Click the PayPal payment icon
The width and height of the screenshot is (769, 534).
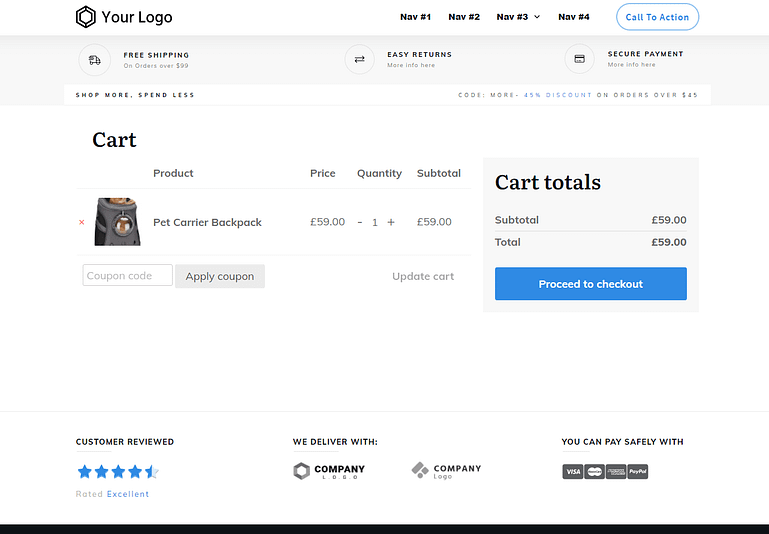[x=638, y=471]
